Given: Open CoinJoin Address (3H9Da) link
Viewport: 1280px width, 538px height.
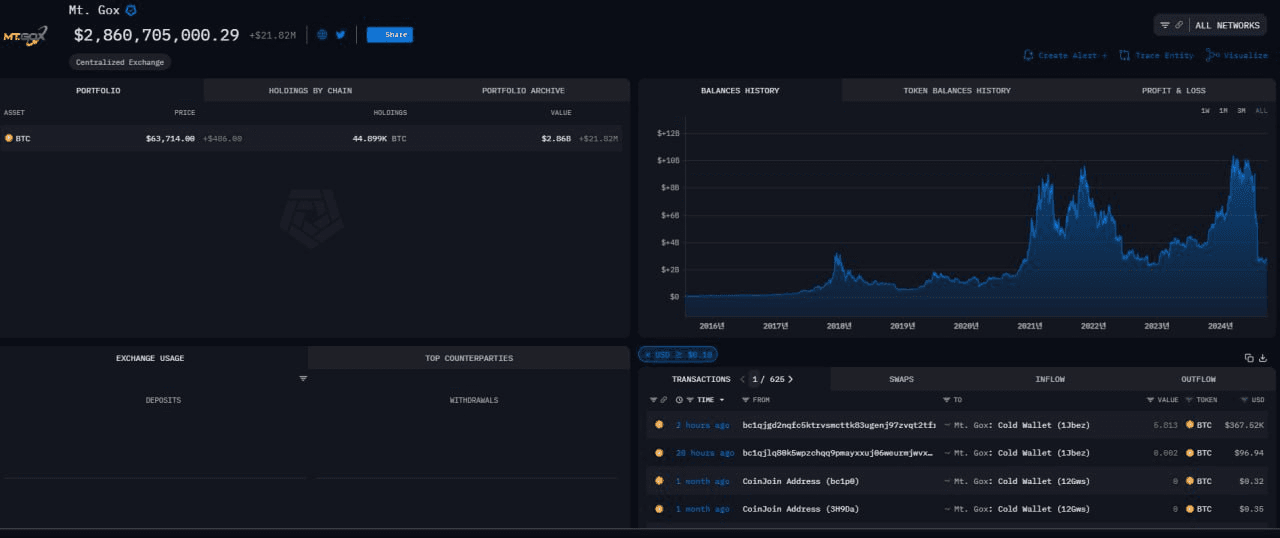Looking at the screenshot, I should pyautogui.click(x=801, y=509).
